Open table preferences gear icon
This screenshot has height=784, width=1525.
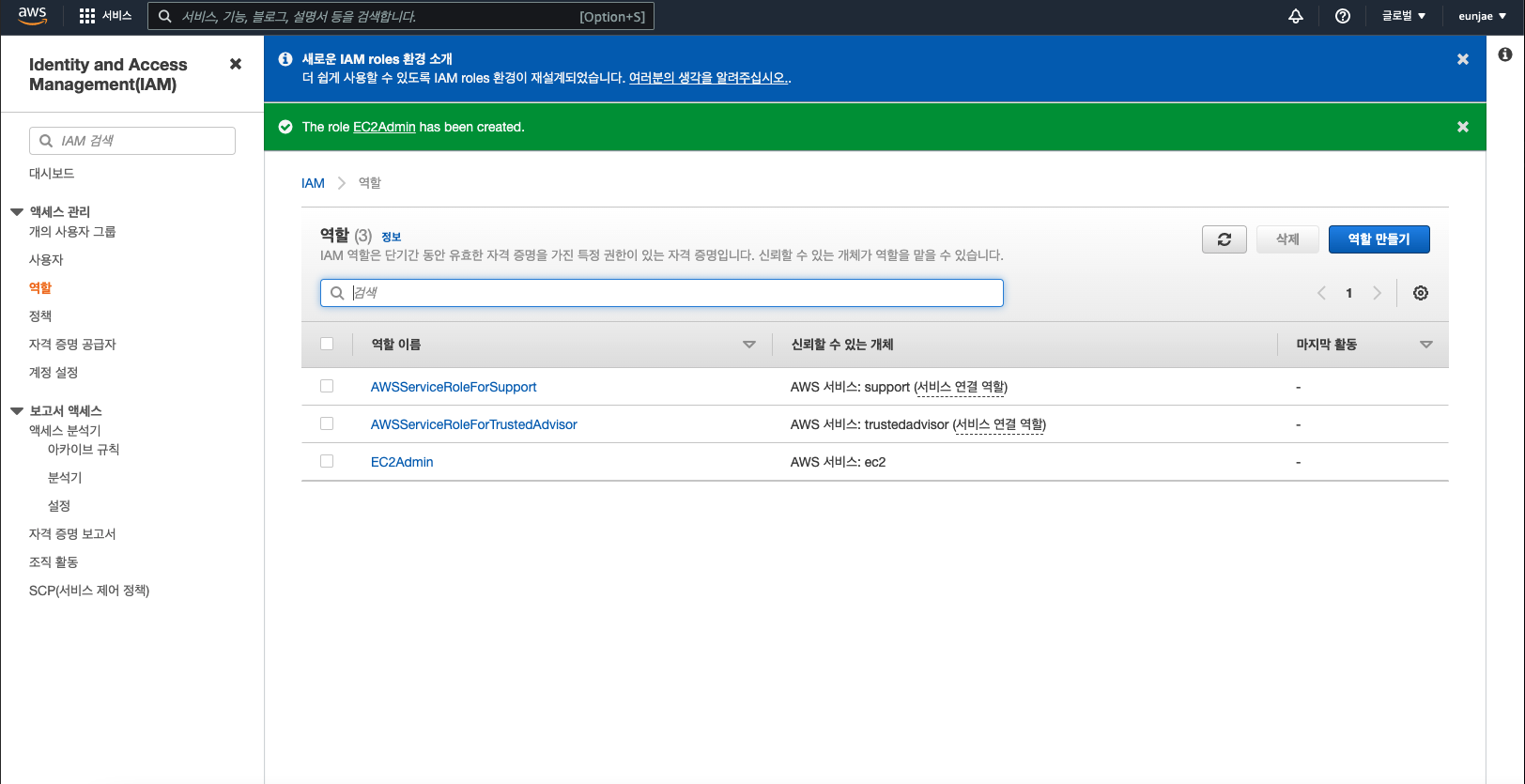pos(1421,293)
